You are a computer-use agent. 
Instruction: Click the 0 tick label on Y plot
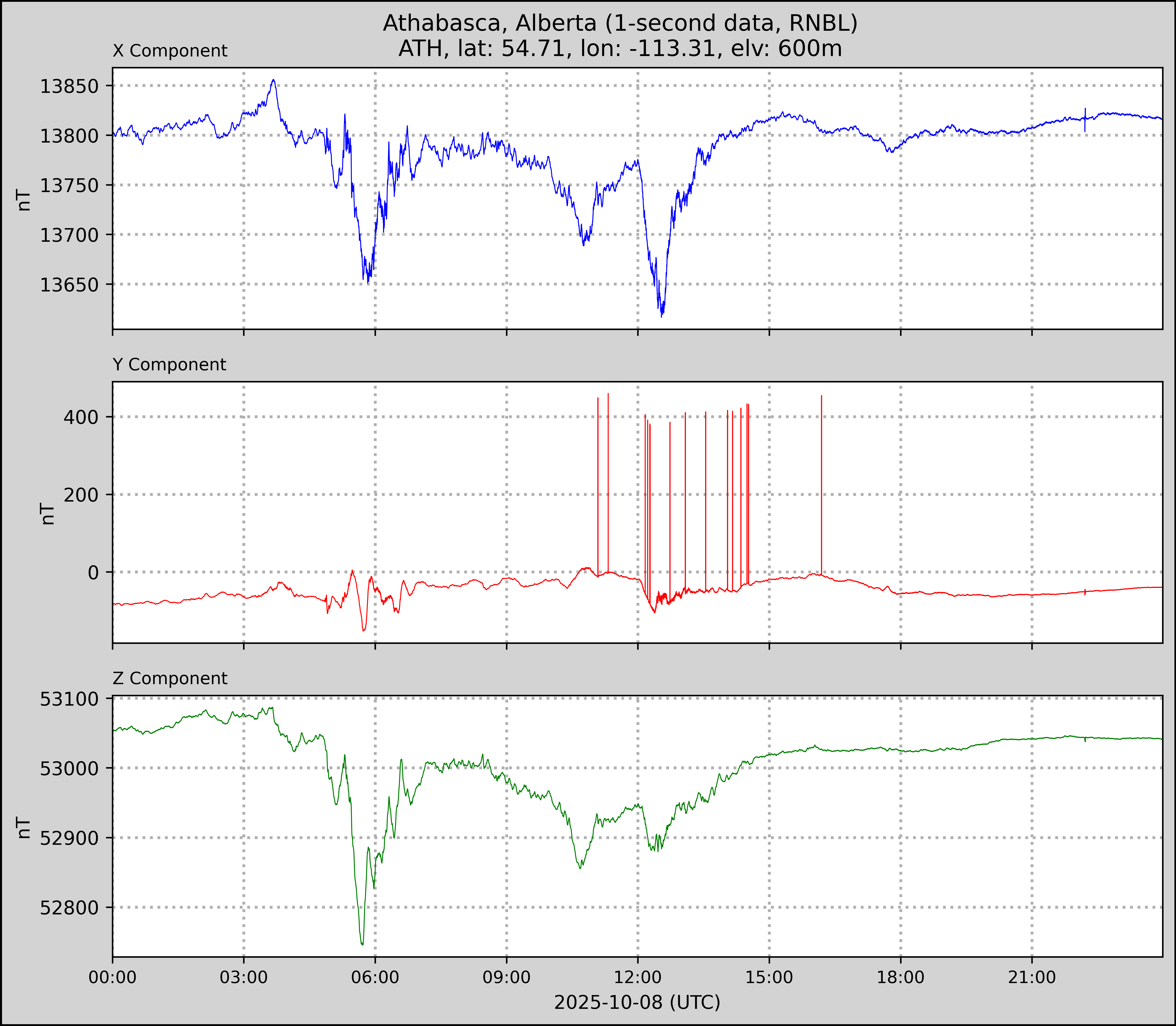pyautogui.click(x=93, y=573)
